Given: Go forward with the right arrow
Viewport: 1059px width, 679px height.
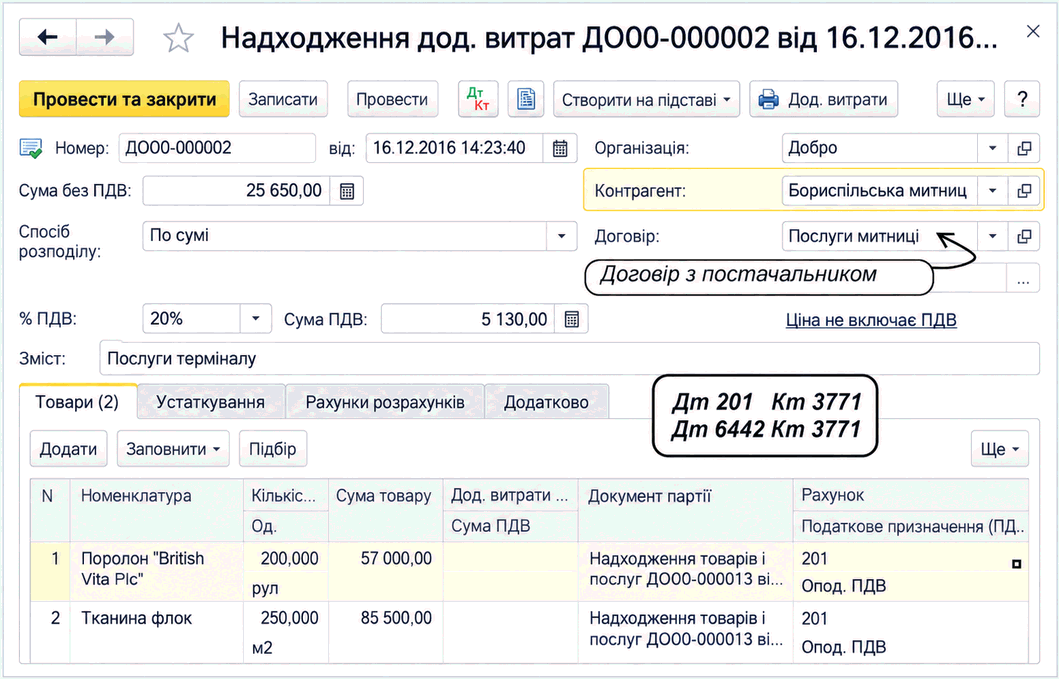Looking at the screenshot, I should coord(105,37).
